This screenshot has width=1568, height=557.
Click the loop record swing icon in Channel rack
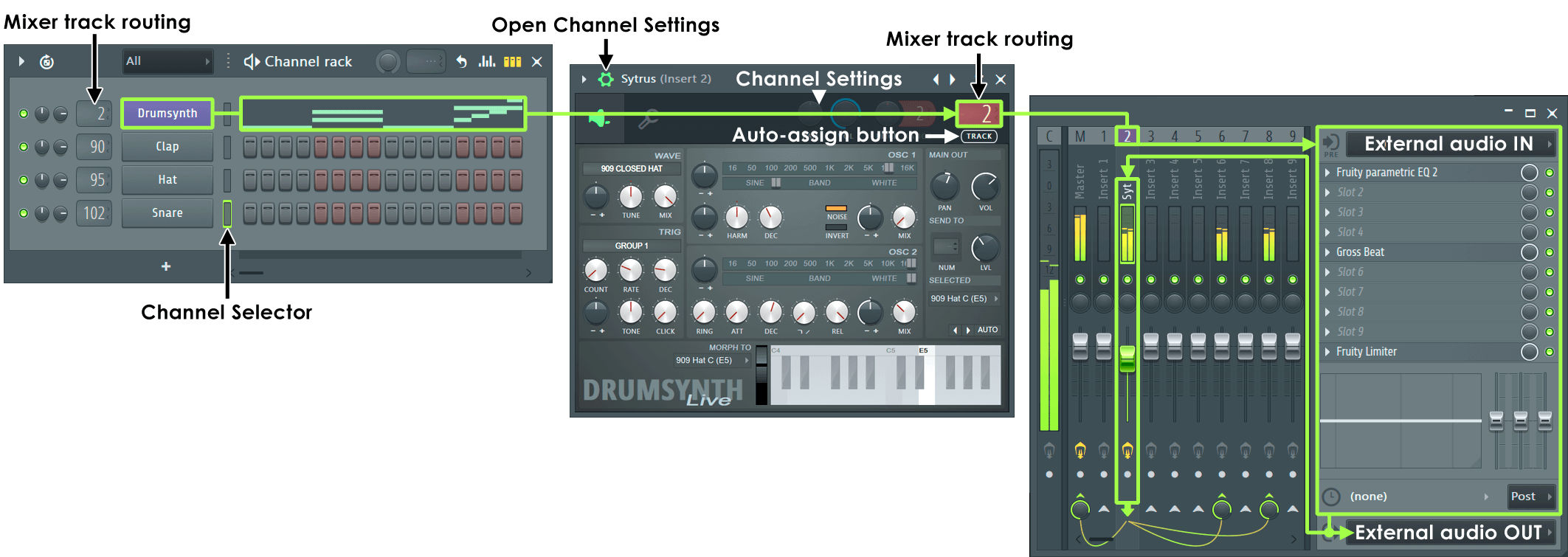[46, 62]
